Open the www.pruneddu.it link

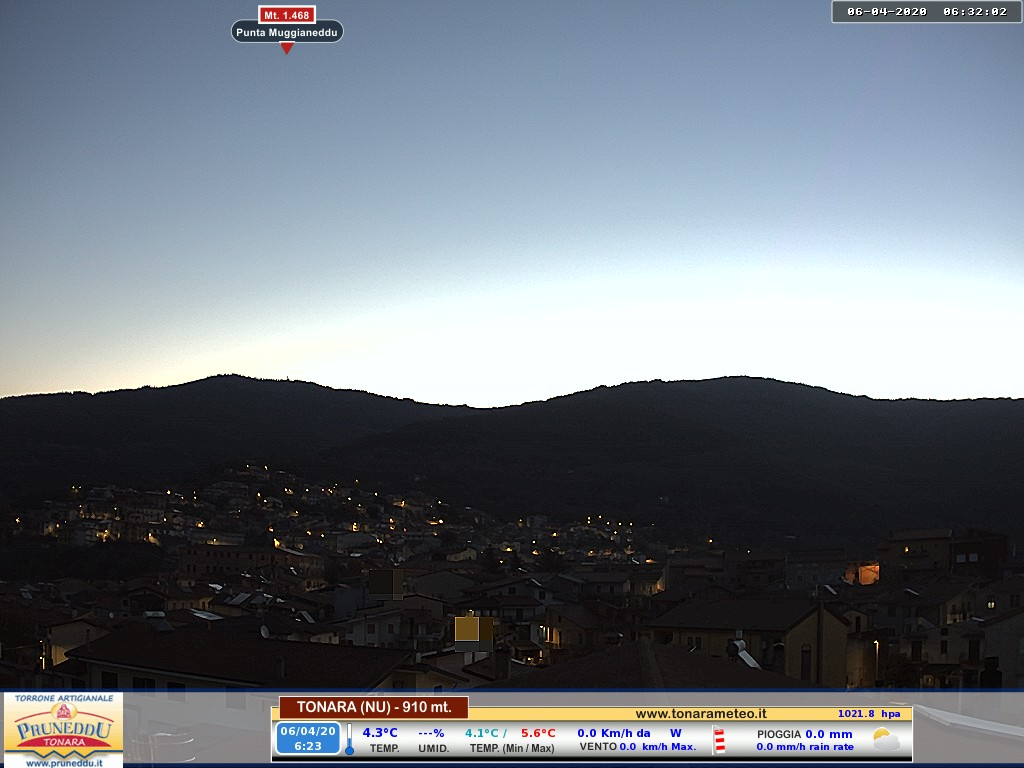(63, 762)
